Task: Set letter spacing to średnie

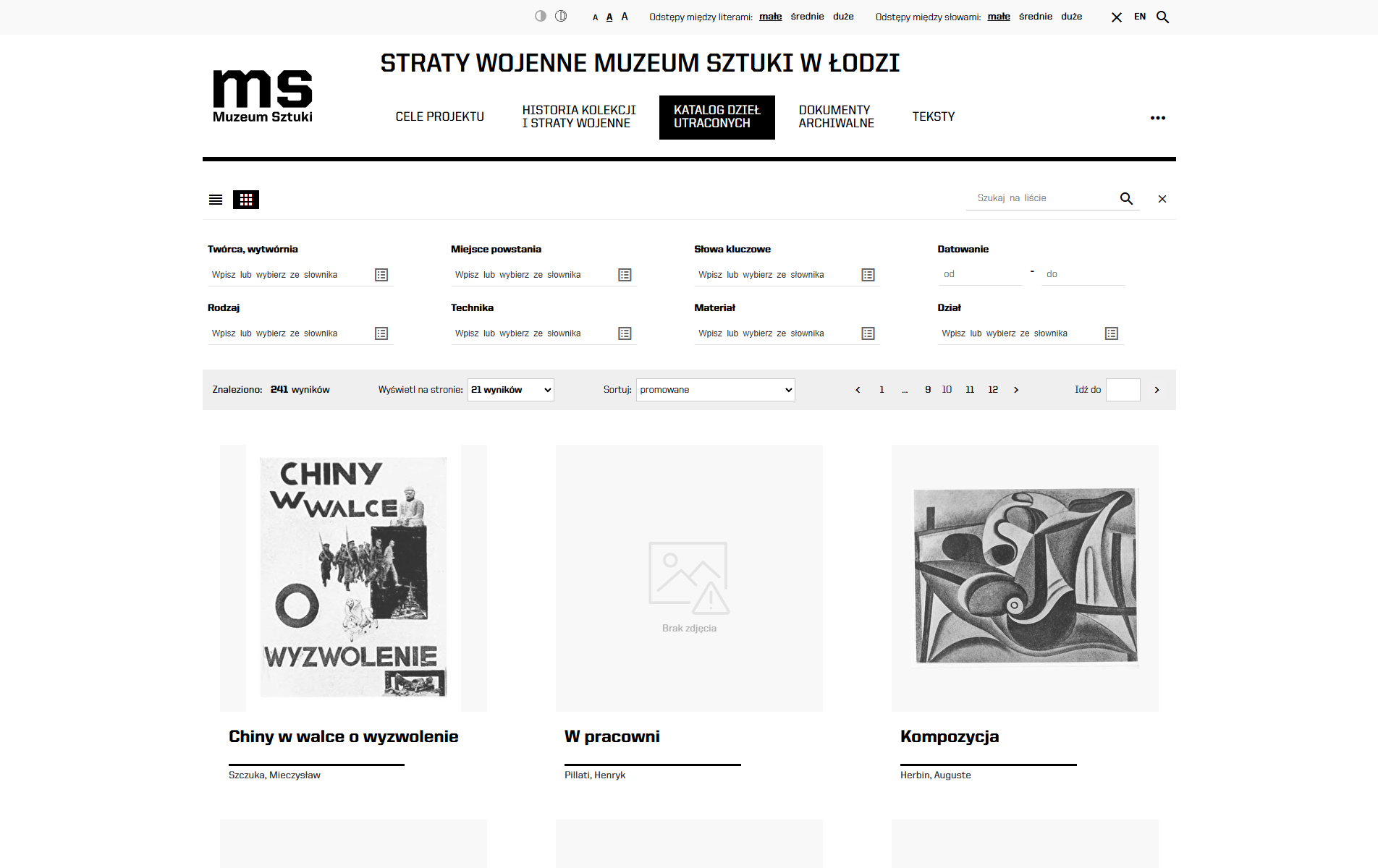Action: [808, 17]
